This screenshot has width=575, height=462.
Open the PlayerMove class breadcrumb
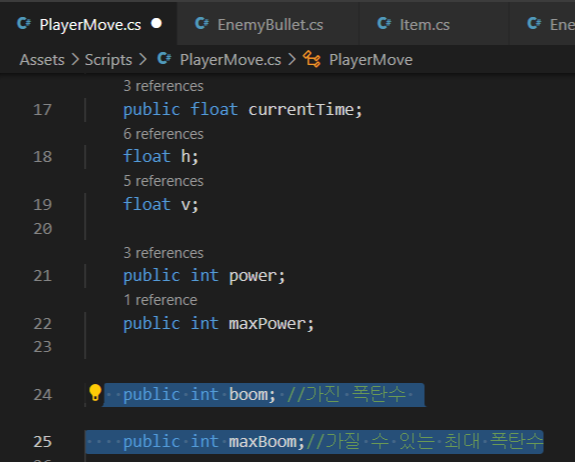point(371,60)
